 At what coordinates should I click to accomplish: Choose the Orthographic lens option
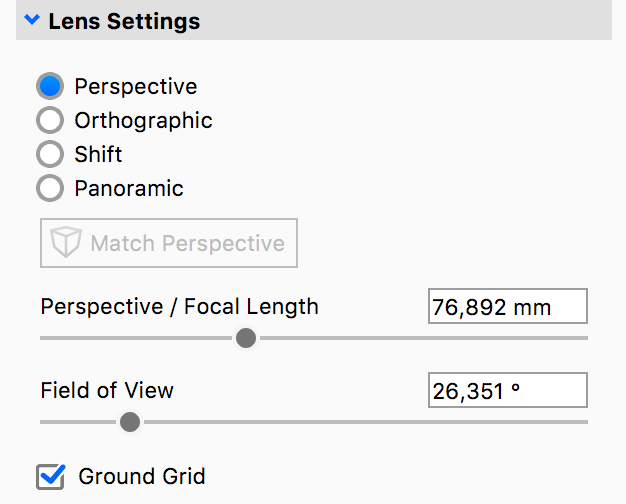point(50,121)
